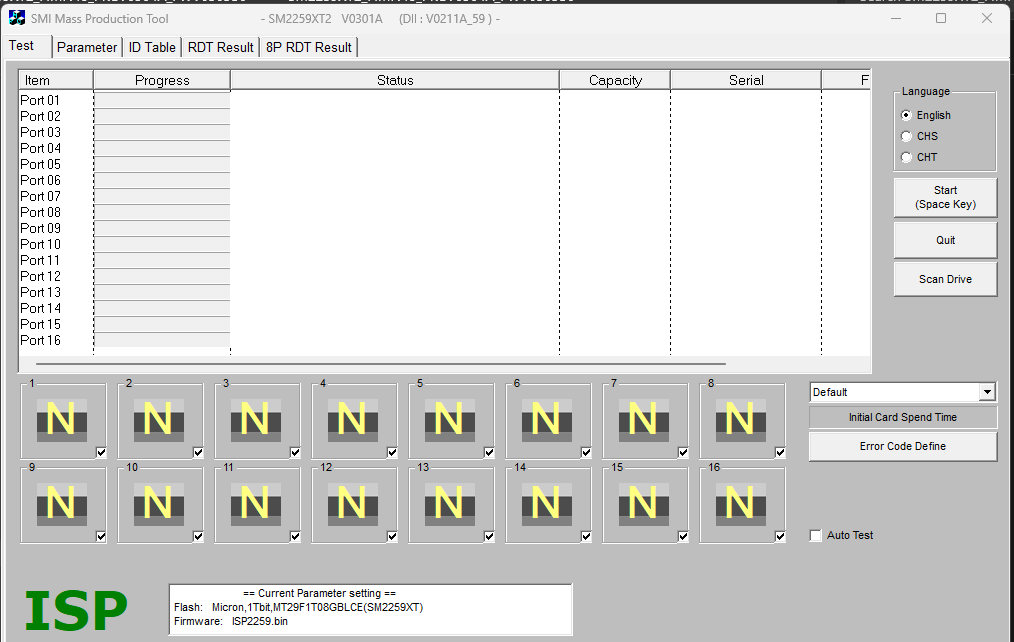Enable the Auto Test checkbox
The image size is (1014, 642).
coord(816,536)
